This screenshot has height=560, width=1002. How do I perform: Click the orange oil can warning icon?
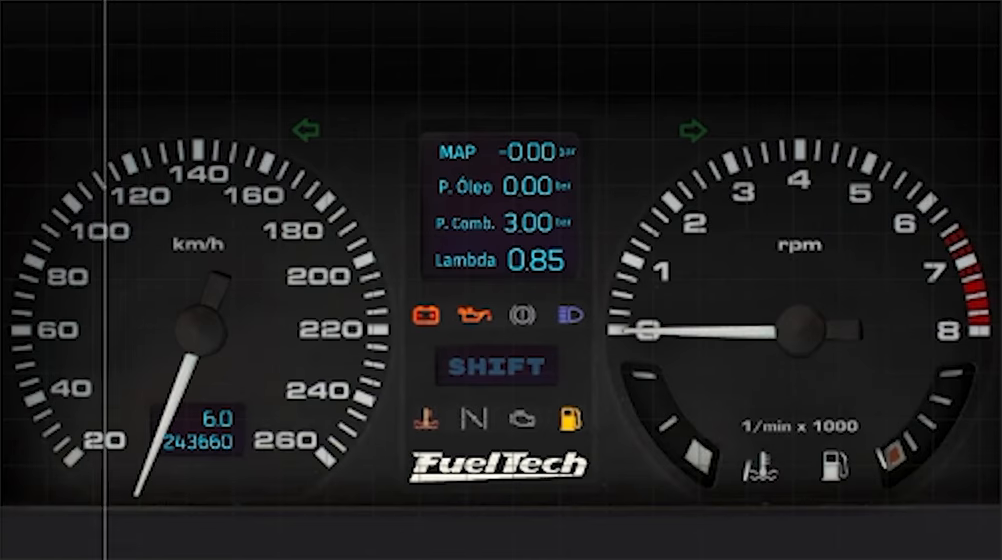pos(474,315)
